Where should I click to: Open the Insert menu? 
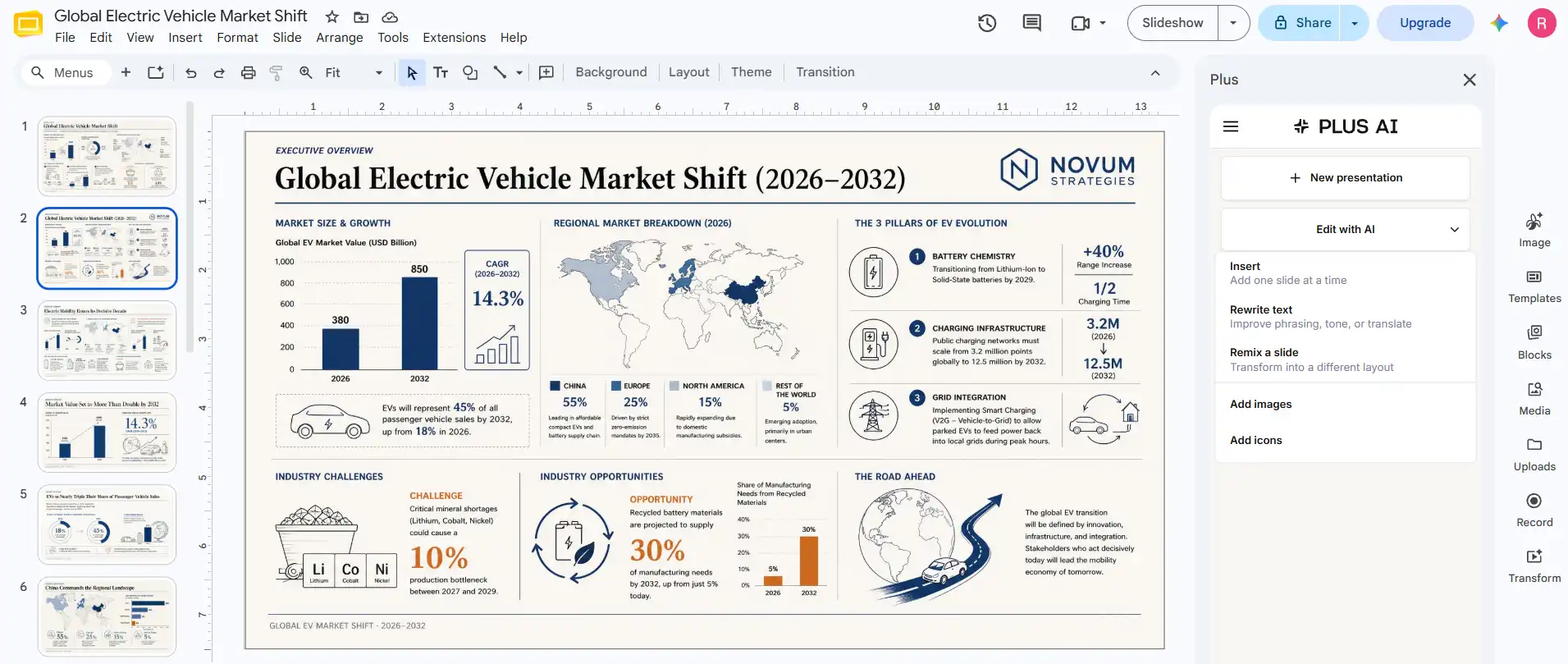click(x=185, y=38)
